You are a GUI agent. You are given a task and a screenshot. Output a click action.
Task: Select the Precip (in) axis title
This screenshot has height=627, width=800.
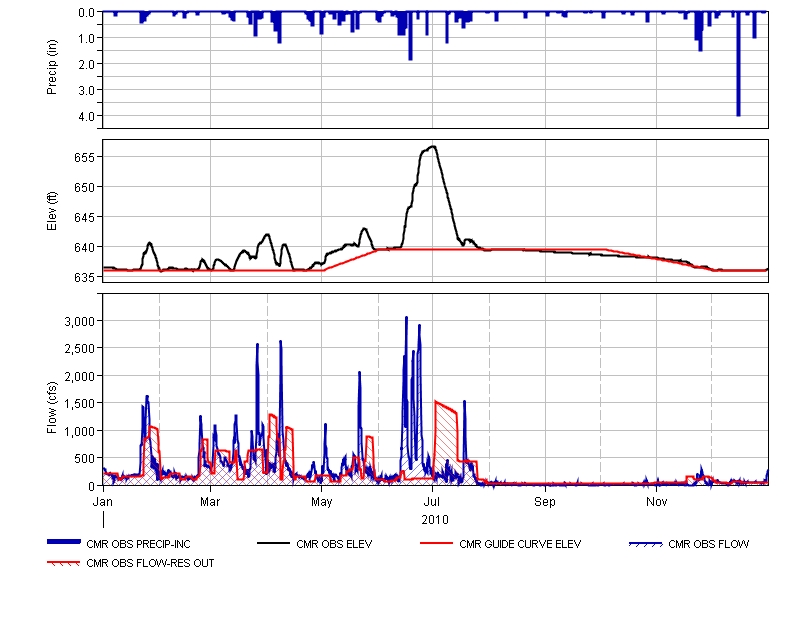52,67
